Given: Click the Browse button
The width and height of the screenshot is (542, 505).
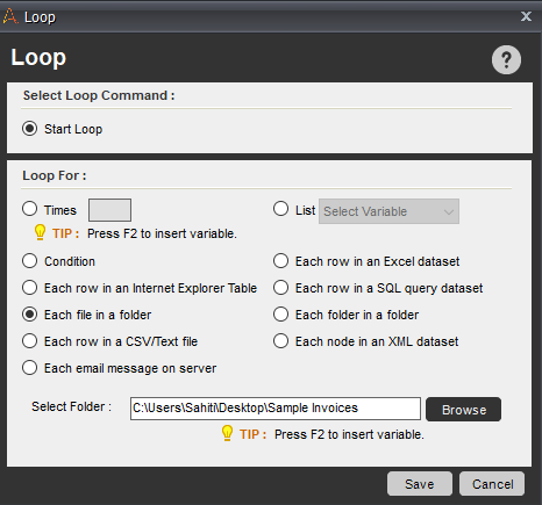Looking at the screenshot, I should click(463, 409).
